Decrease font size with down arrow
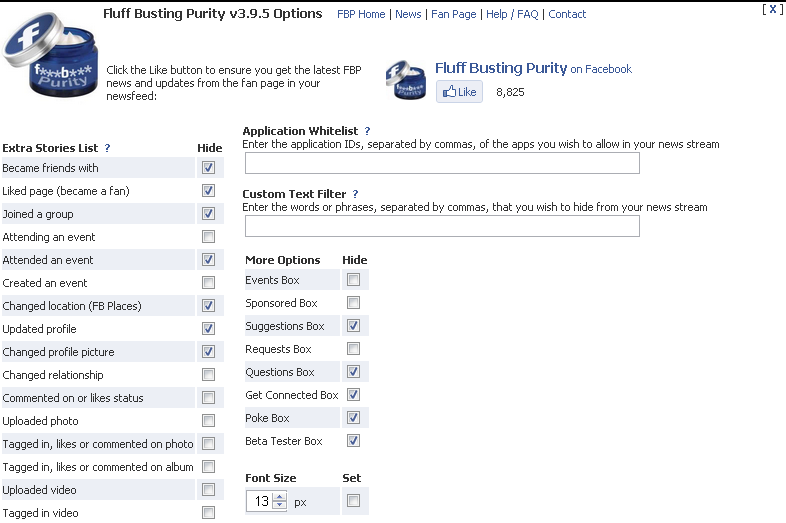 coord(280,505)
